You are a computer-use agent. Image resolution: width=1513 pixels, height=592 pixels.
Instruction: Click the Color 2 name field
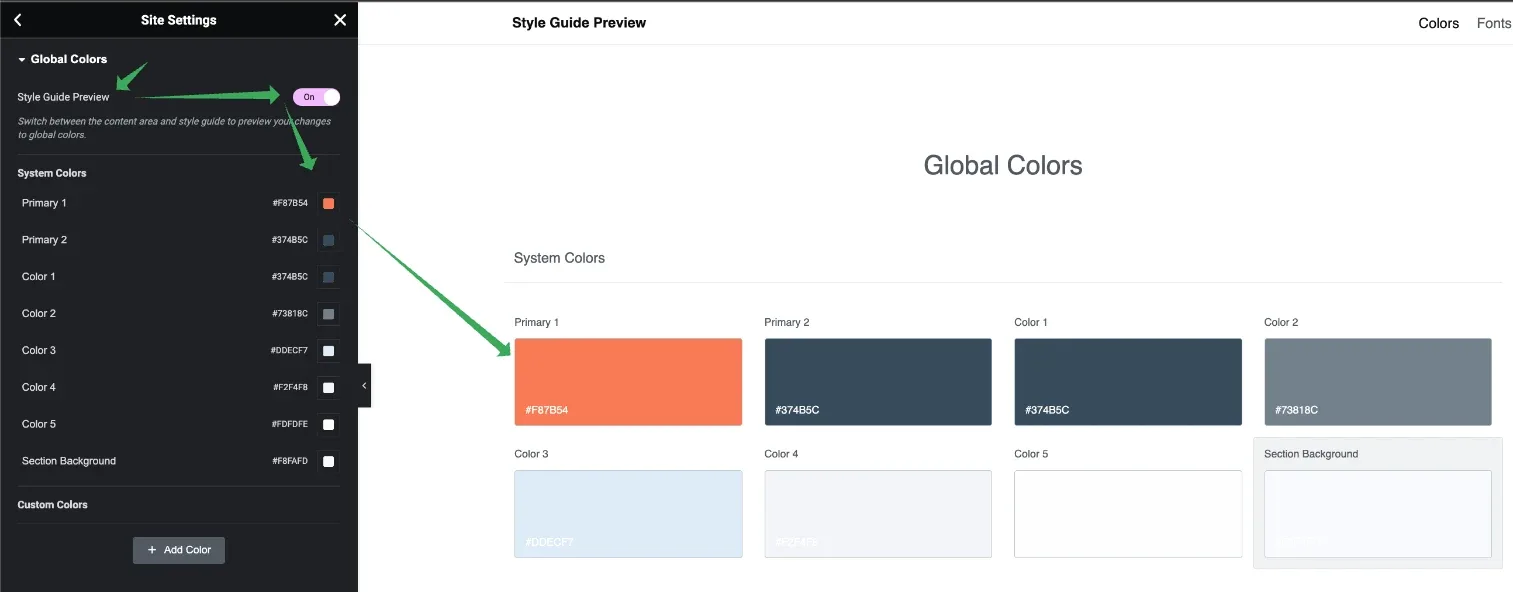tap(39, 314)
